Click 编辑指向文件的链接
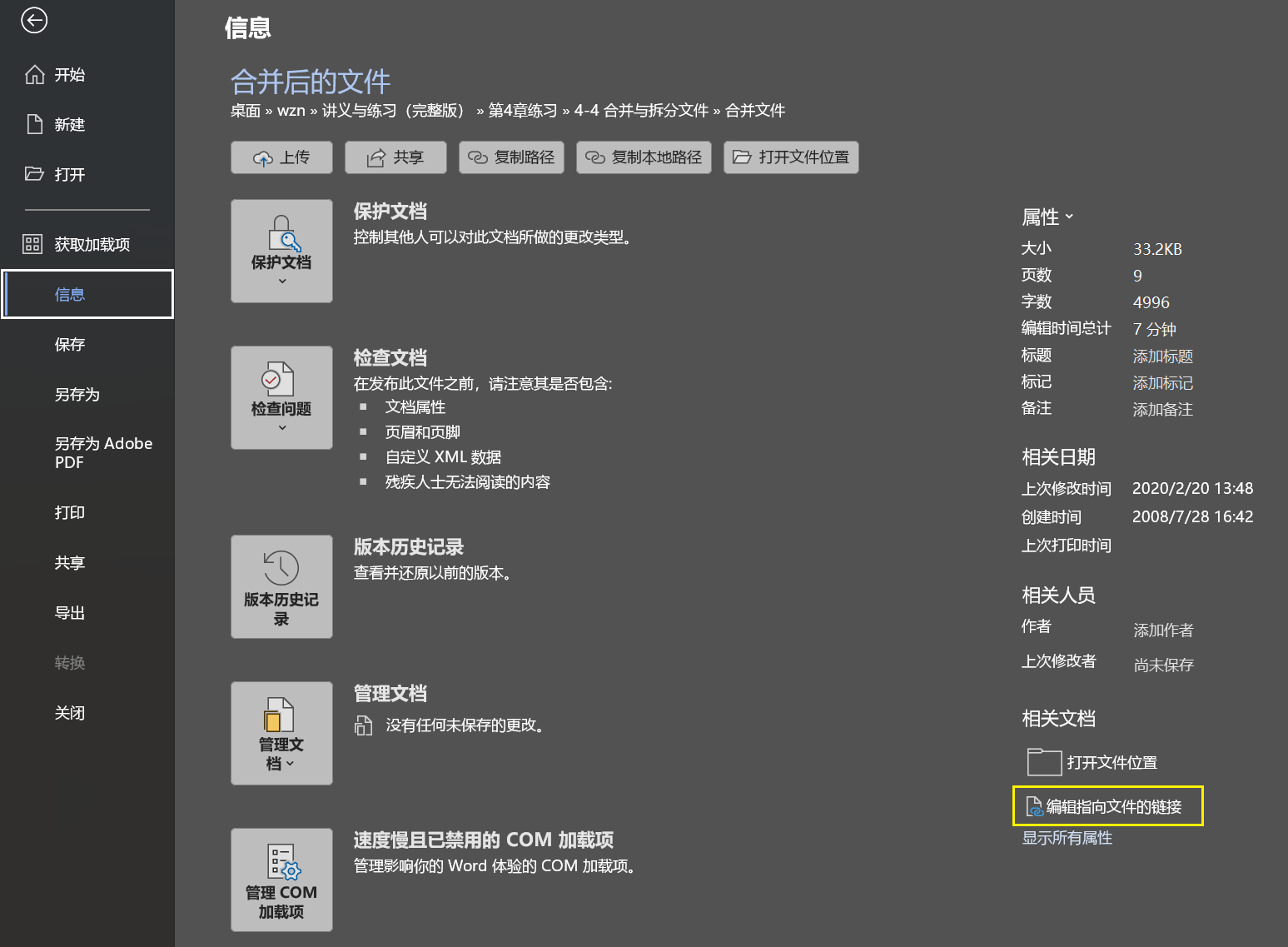1288x947 pixels. pos(1108,806)
